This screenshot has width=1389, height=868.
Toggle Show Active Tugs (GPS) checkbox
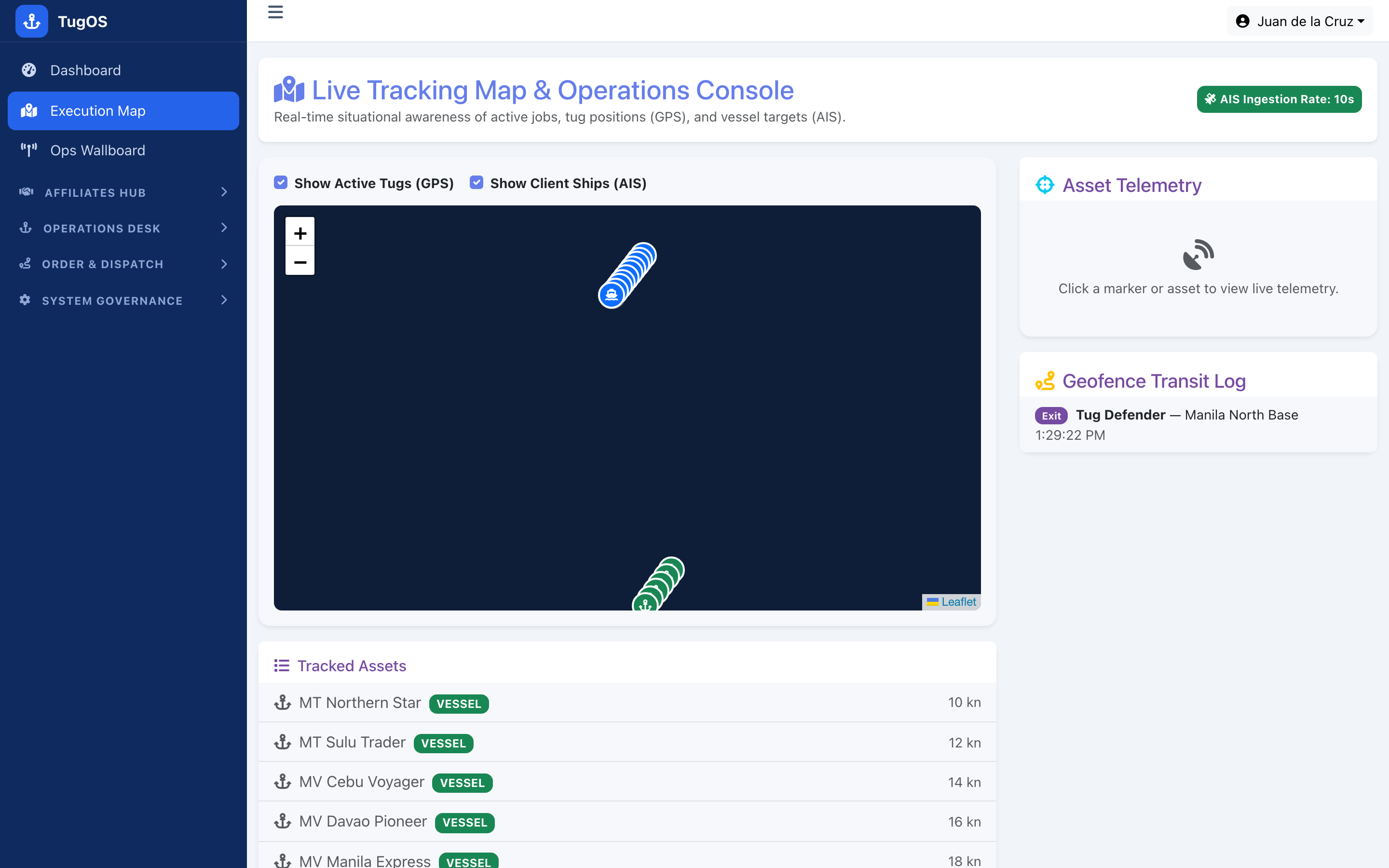281,183
